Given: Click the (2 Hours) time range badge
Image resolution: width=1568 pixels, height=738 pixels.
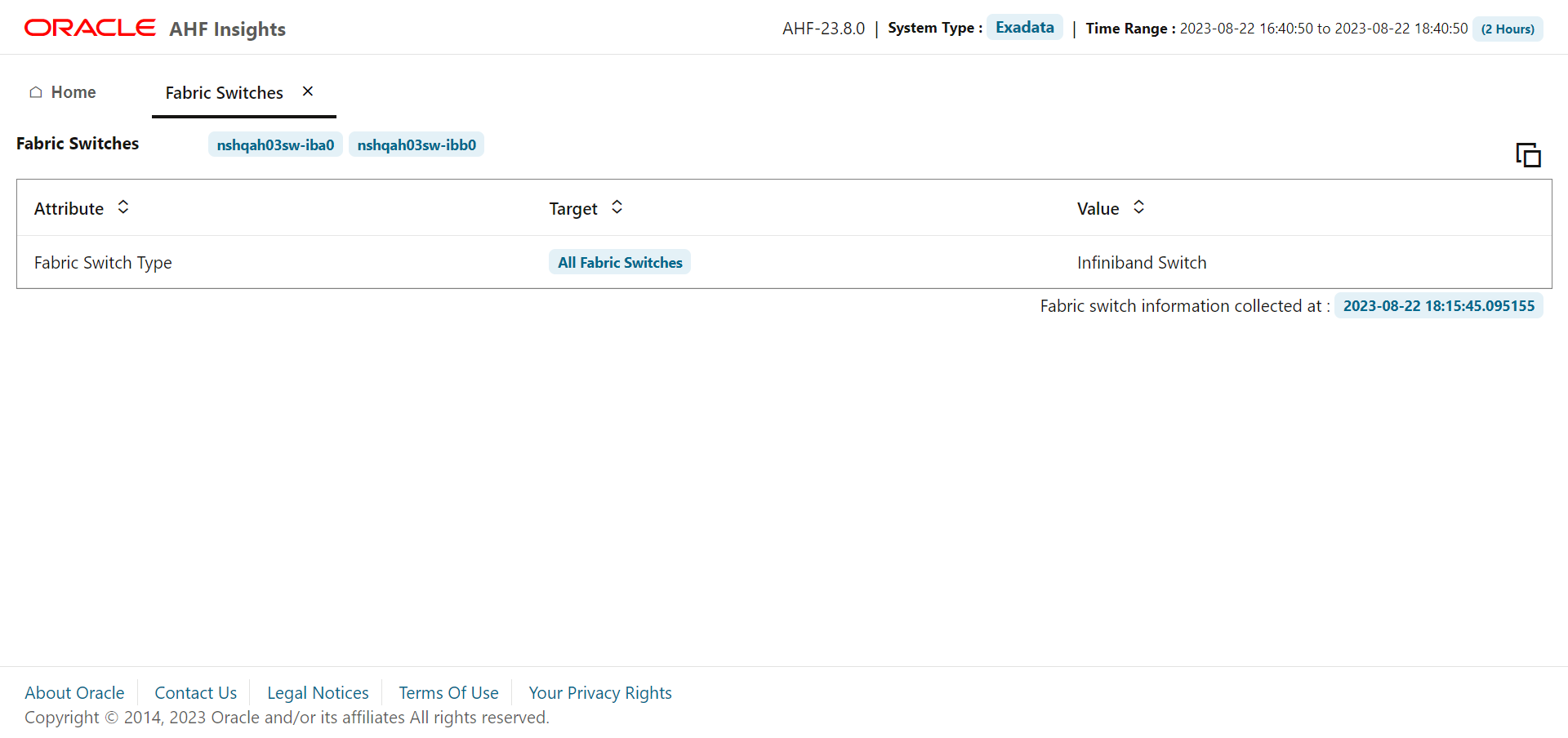Looking at the screenshot, I should coord(1508,29).
